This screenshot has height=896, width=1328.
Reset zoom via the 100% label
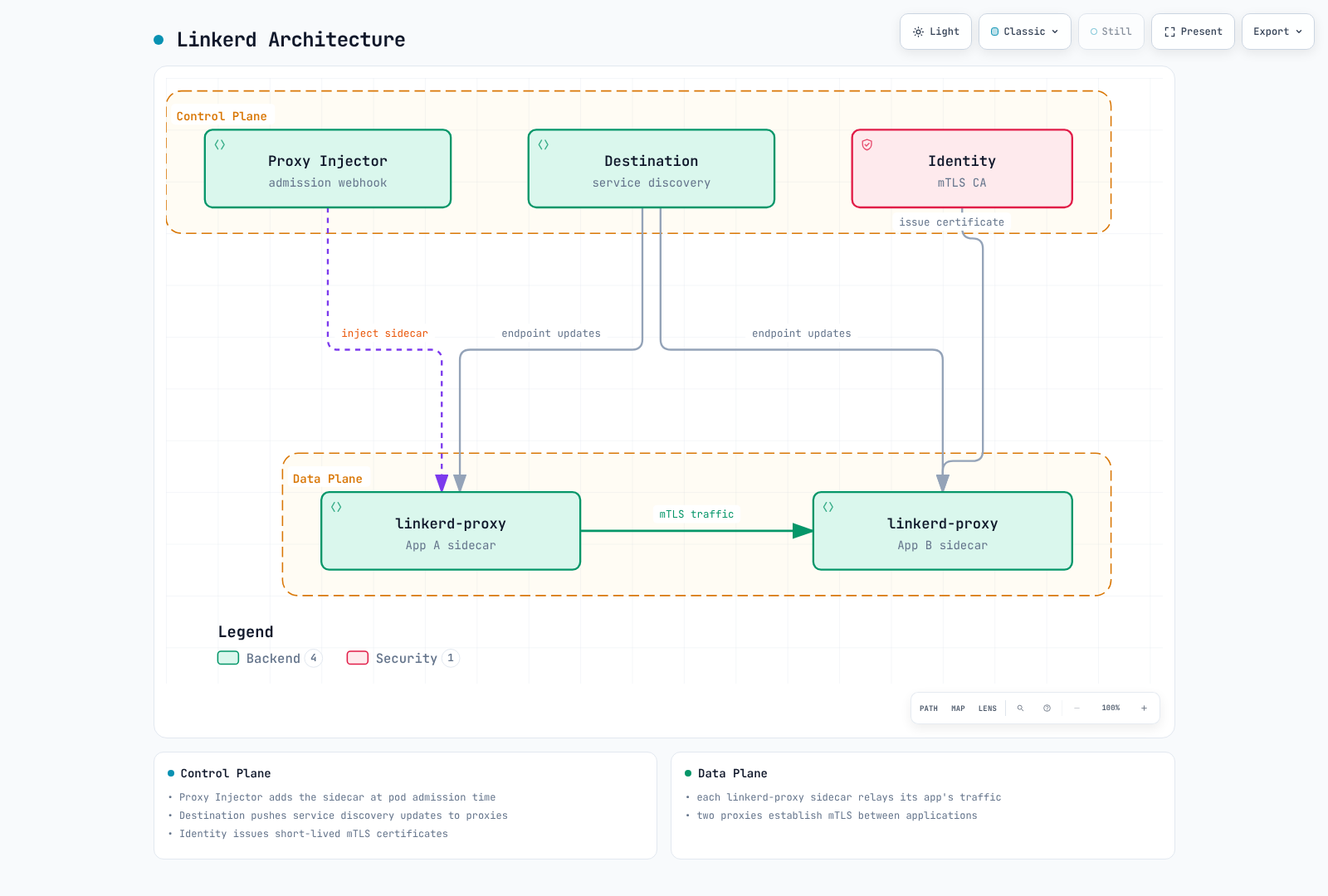click(x=1111, y=709)
